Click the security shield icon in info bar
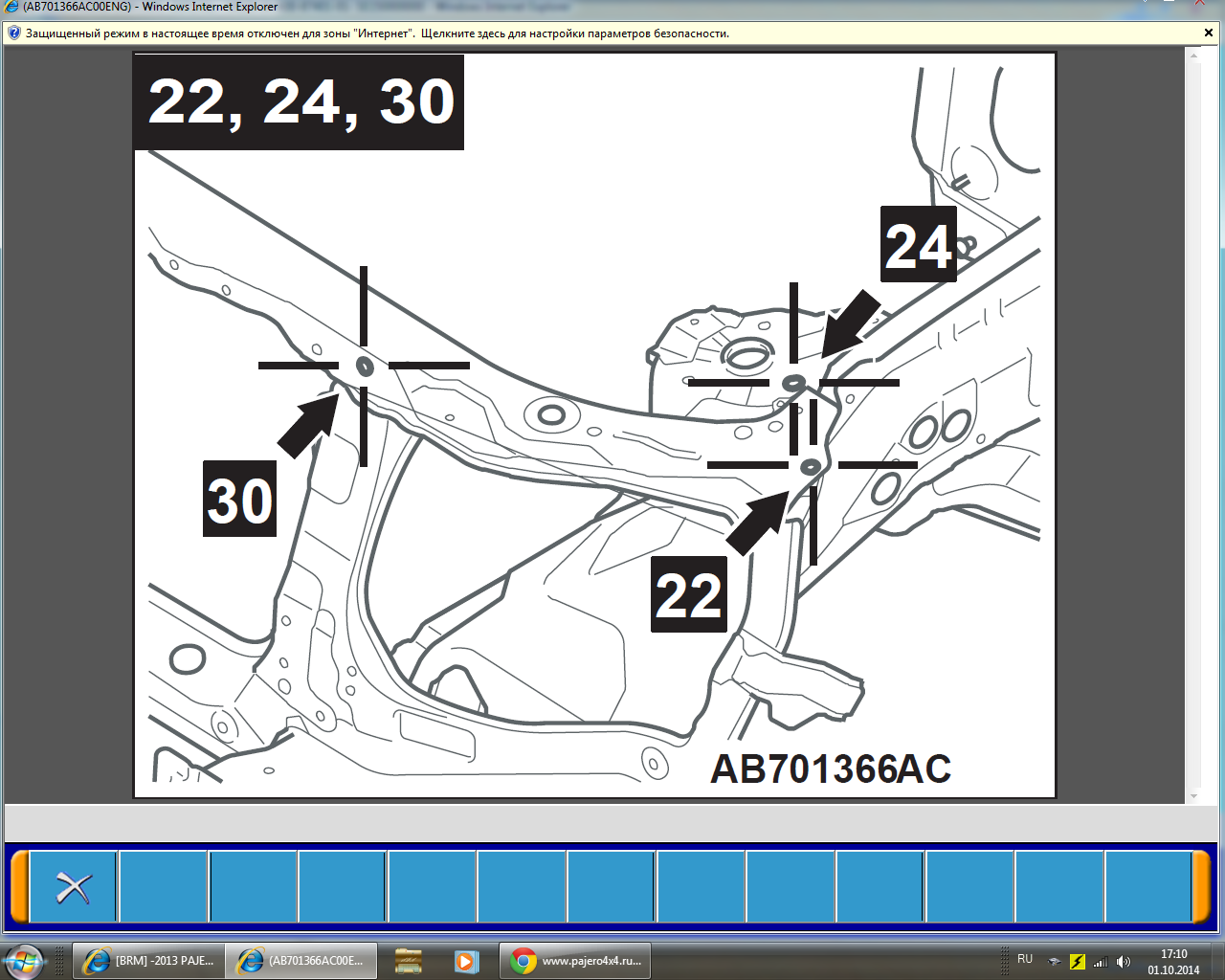Image resolution: width=1225 pixels, height=980 pixels. 13,33
